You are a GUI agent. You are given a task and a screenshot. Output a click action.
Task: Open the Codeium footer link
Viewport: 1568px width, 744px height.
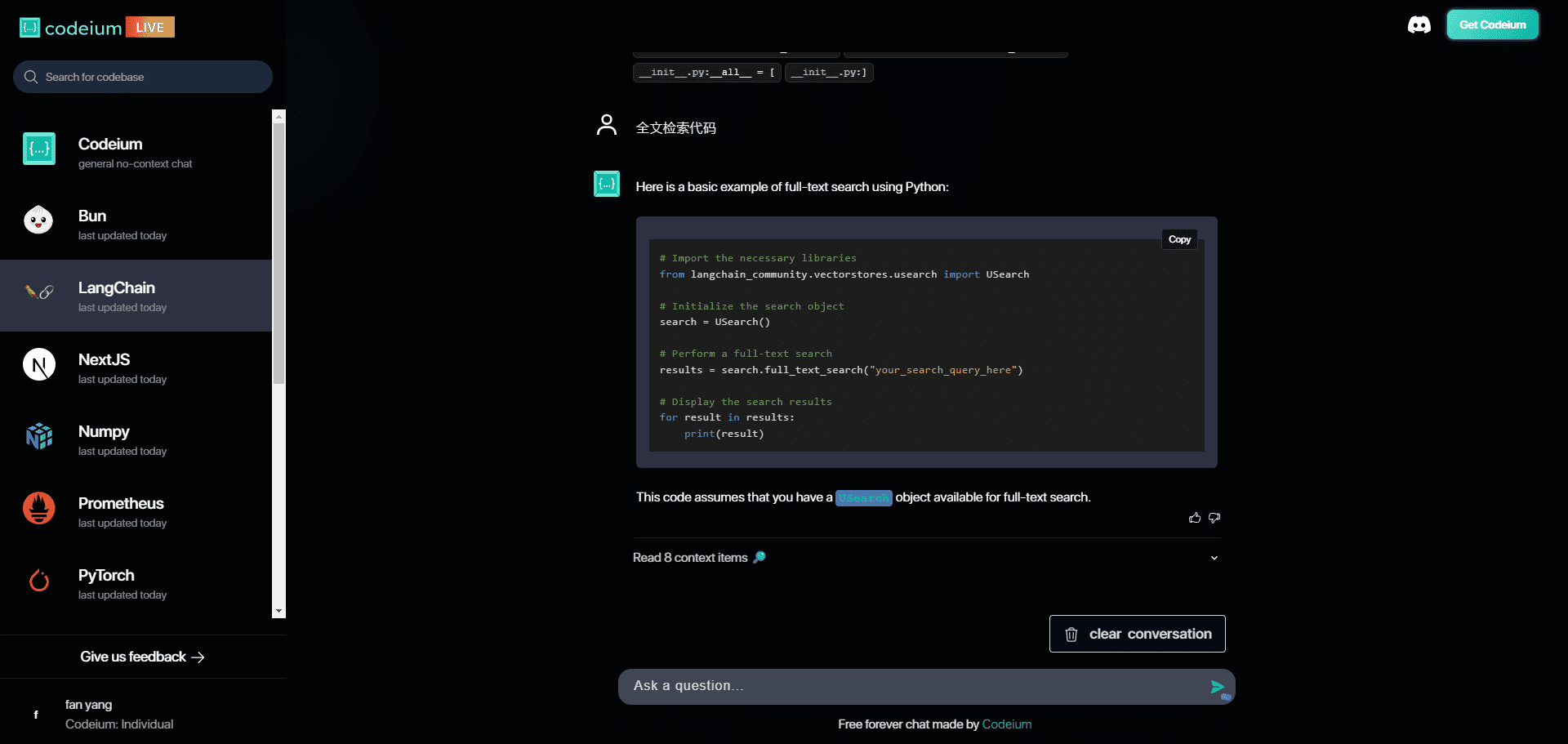[x=1006, y=724]
